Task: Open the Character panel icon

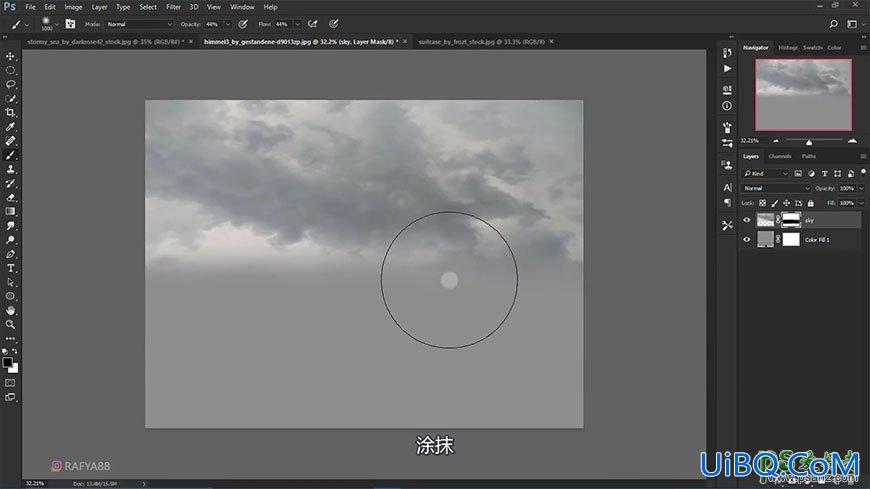Action: coord(727,188)
